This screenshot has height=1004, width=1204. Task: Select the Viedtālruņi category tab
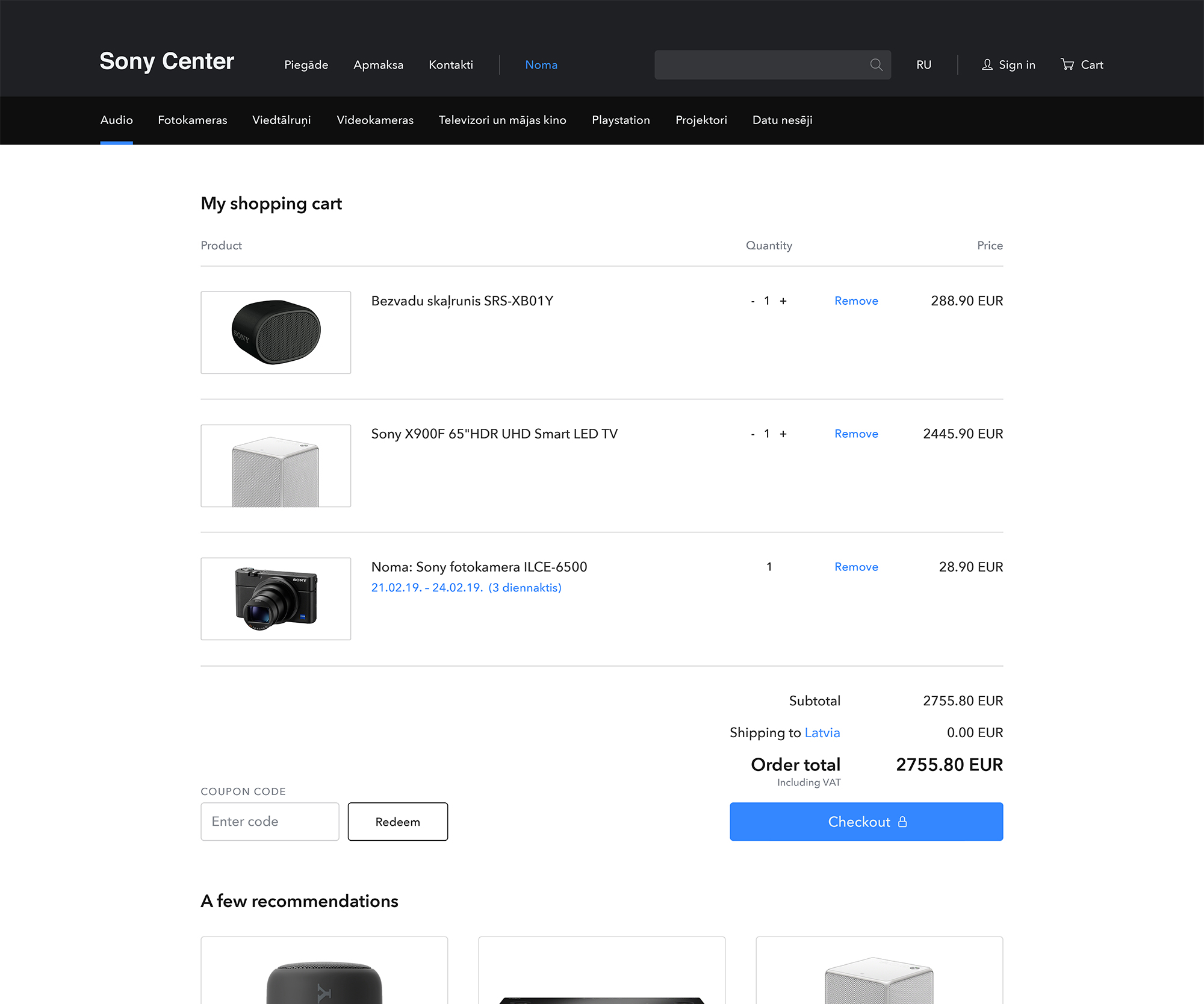282,120
